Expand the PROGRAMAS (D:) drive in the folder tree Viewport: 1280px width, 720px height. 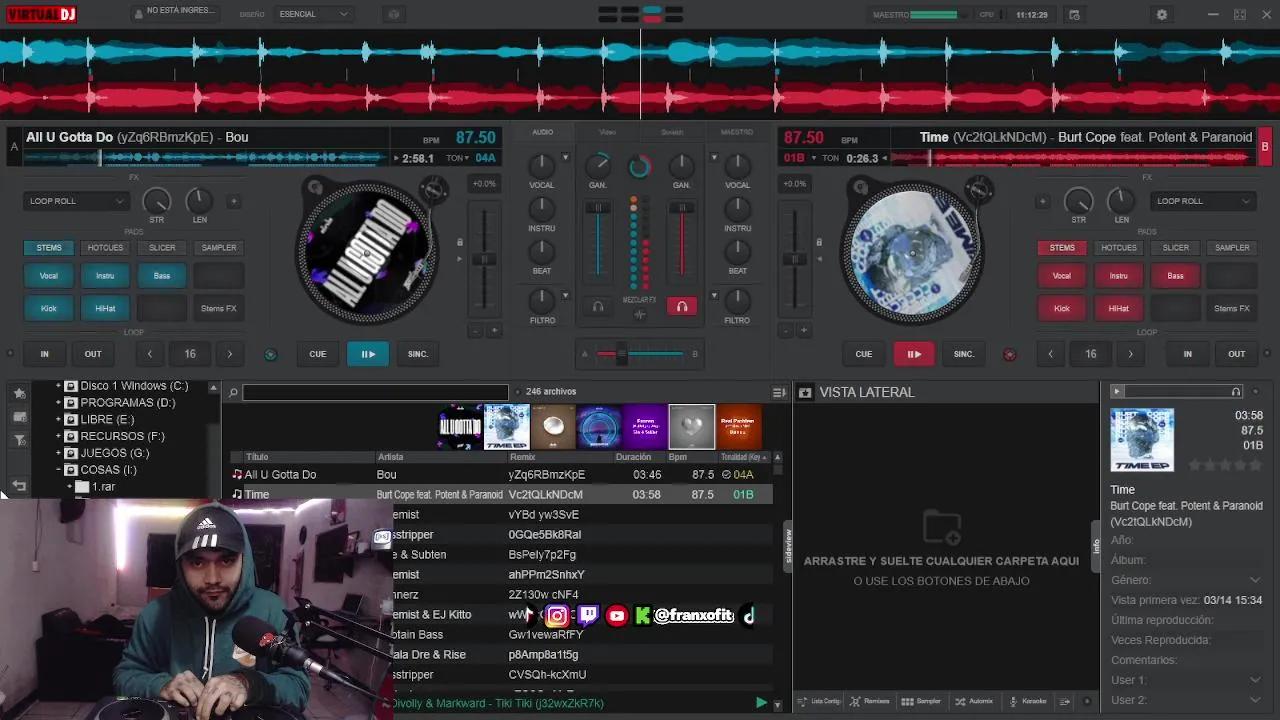pos(58,403)
